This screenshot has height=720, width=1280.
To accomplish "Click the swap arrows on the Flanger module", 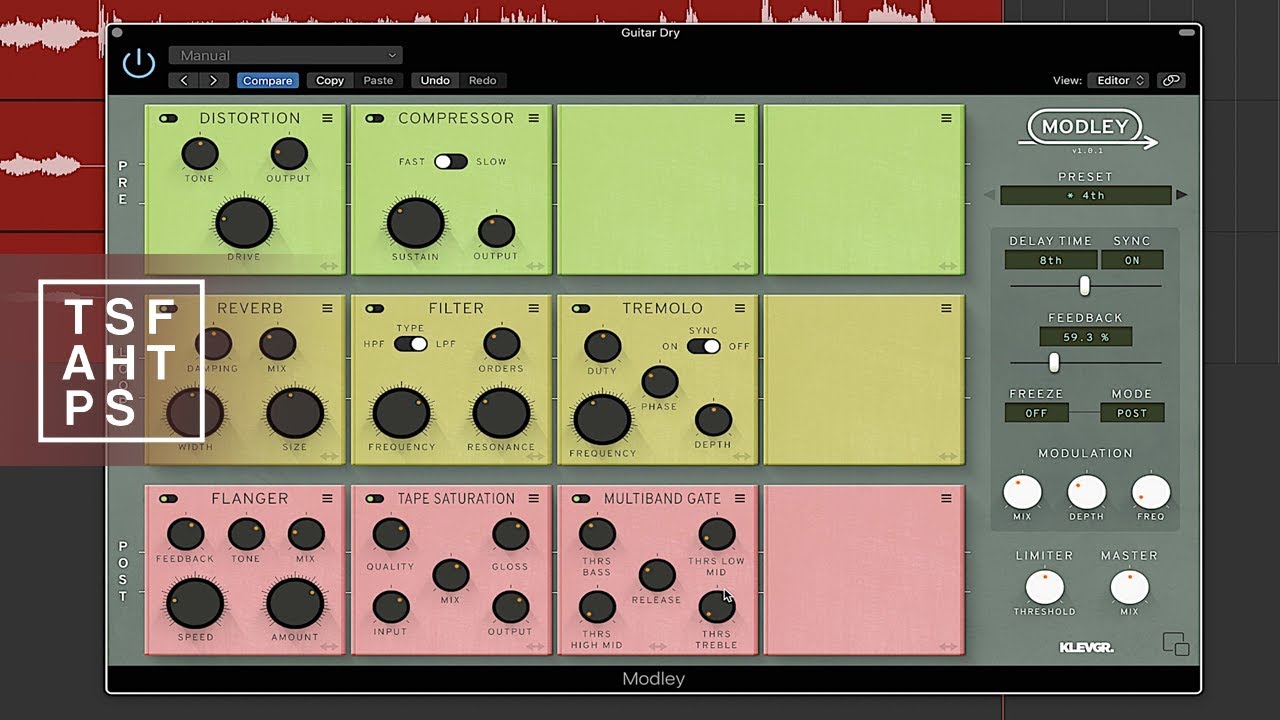I will tap(330, 646).
